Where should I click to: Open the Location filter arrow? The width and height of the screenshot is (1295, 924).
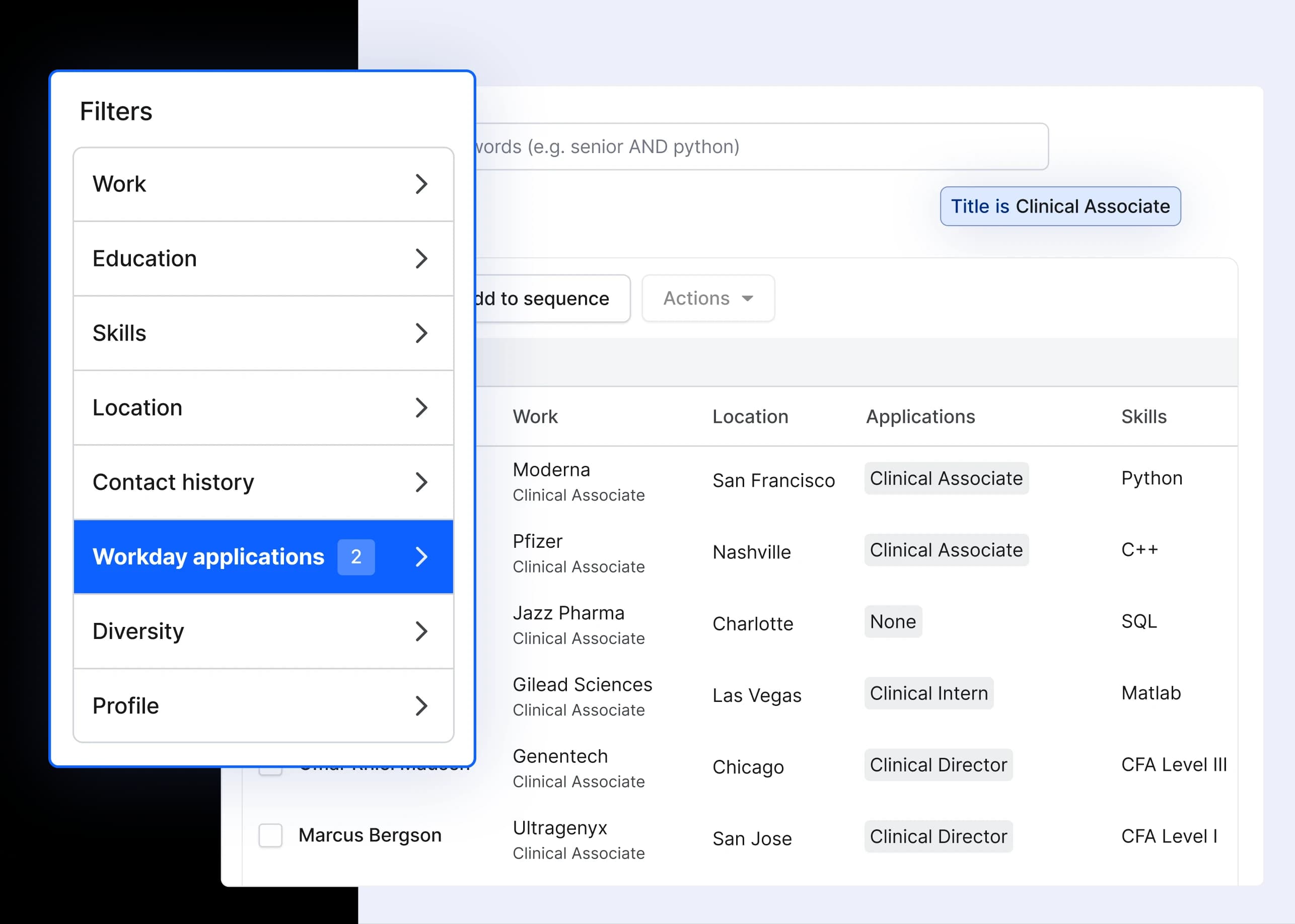coord(421,408)
